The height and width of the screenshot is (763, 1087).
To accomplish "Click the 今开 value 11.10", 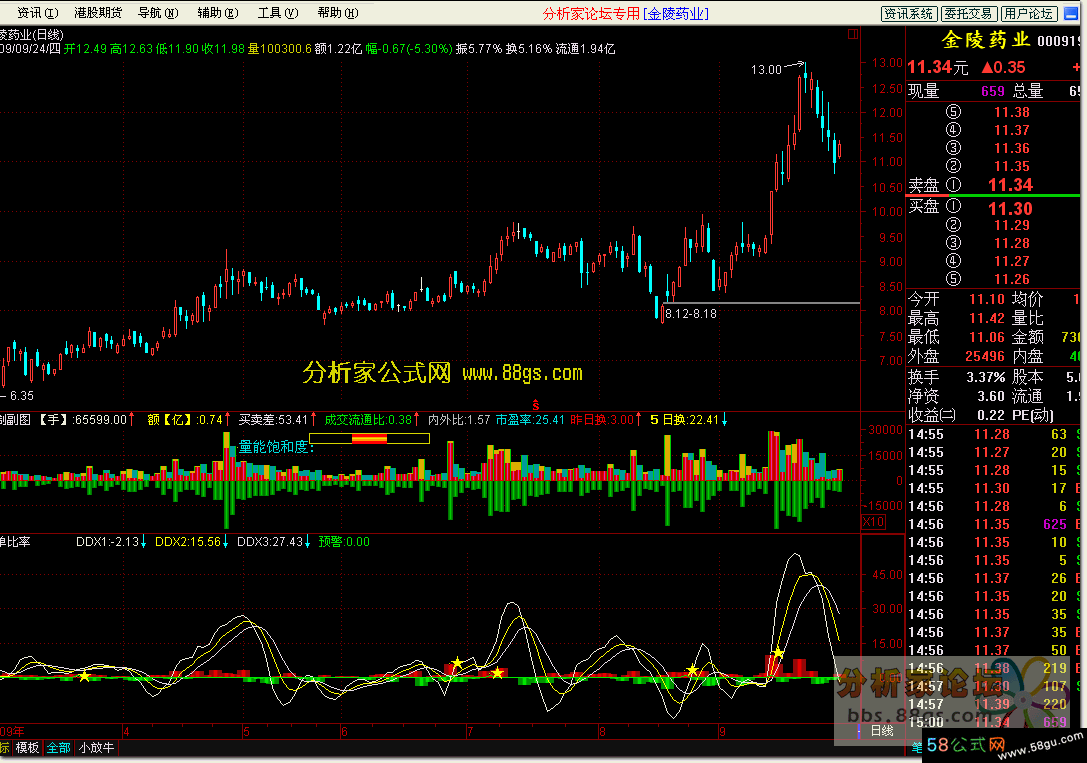I will pos(986,299).
